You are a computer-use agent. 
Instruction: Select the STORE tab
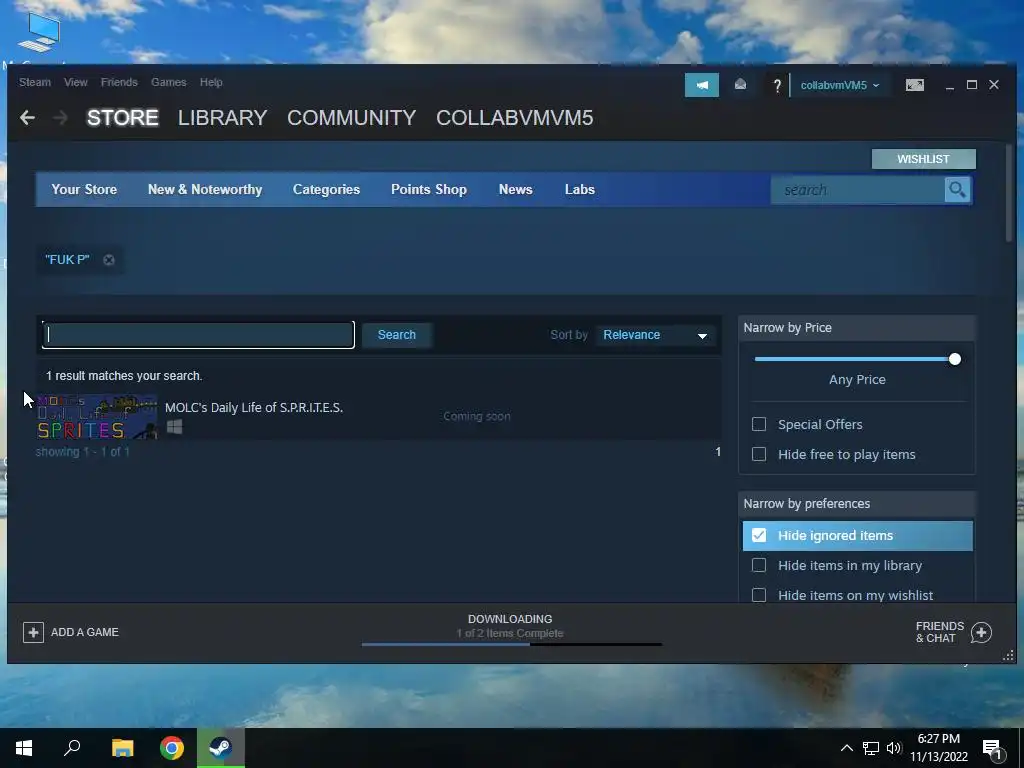[x=123, y=118]
